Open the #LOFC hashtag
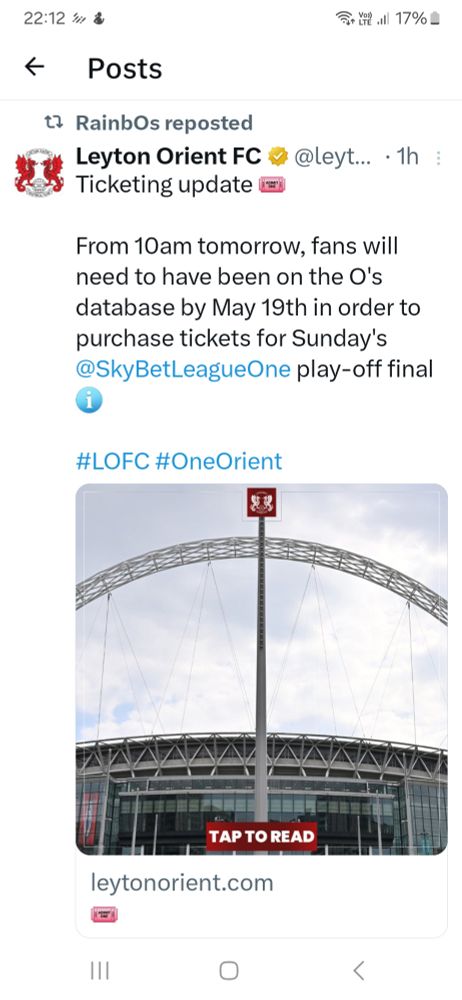 [x=112, y=461]
